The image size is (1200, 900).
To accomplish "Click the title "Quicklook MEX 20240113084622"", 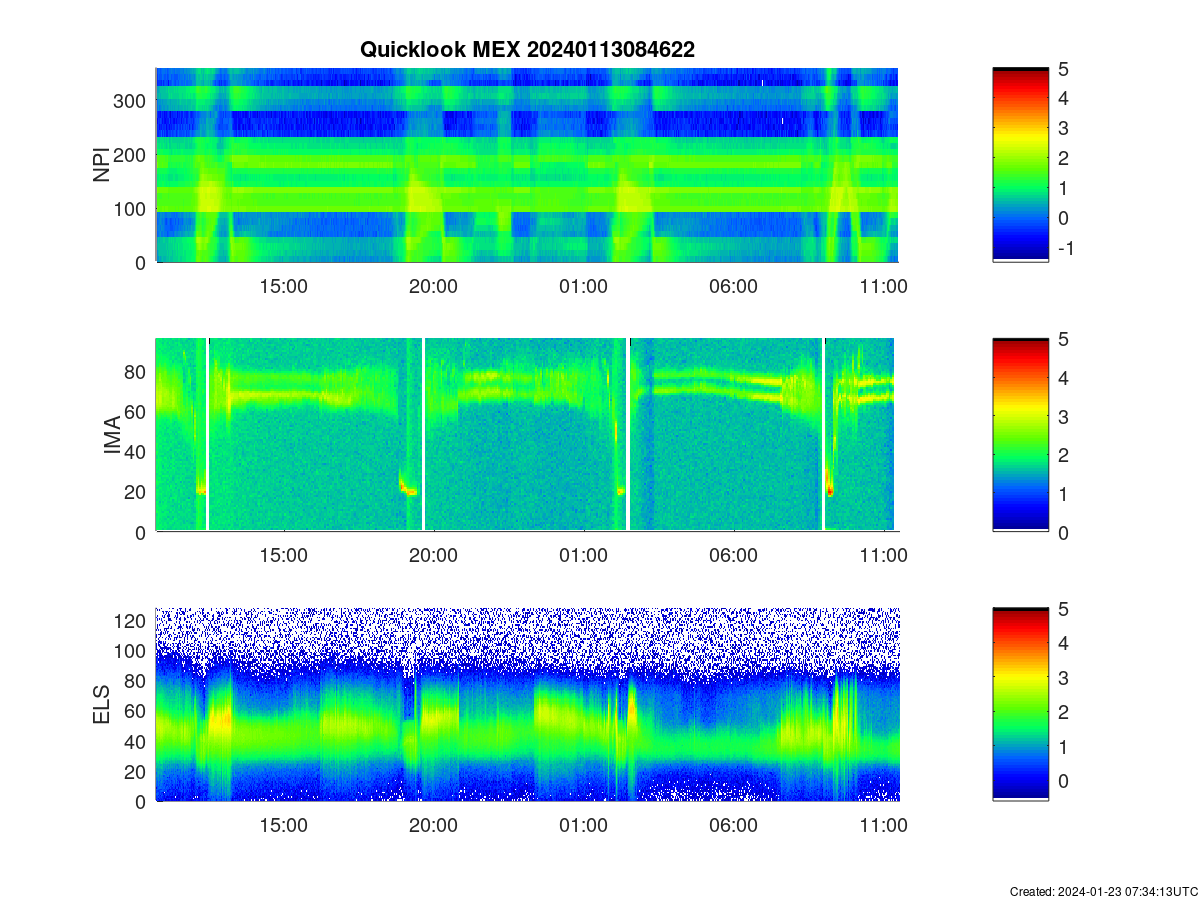I will (527, 50).
